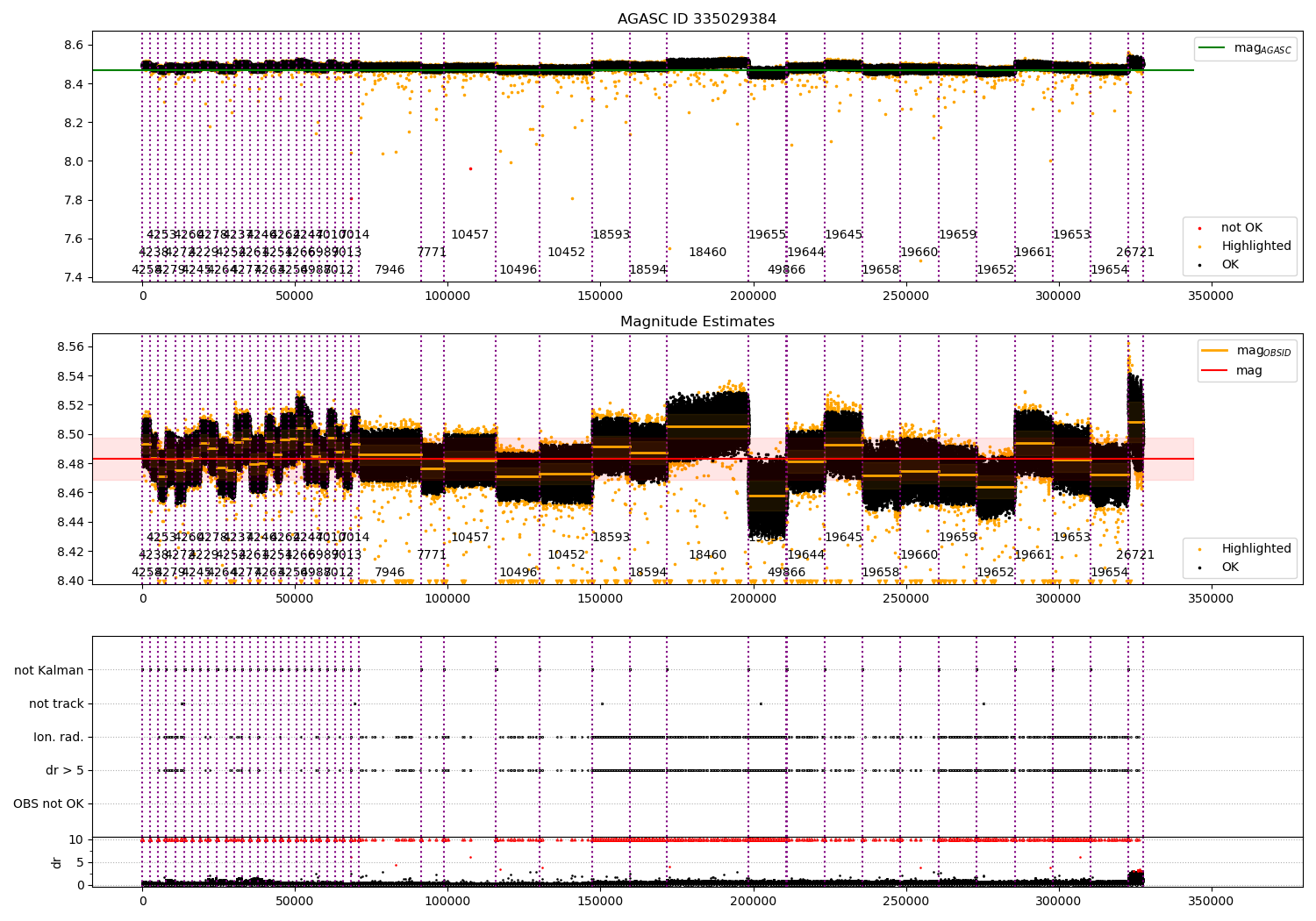This screenshot has width=1316, height=921.
Task: Click the 'OBS not OK' axis label
Action: click(48, 803)
